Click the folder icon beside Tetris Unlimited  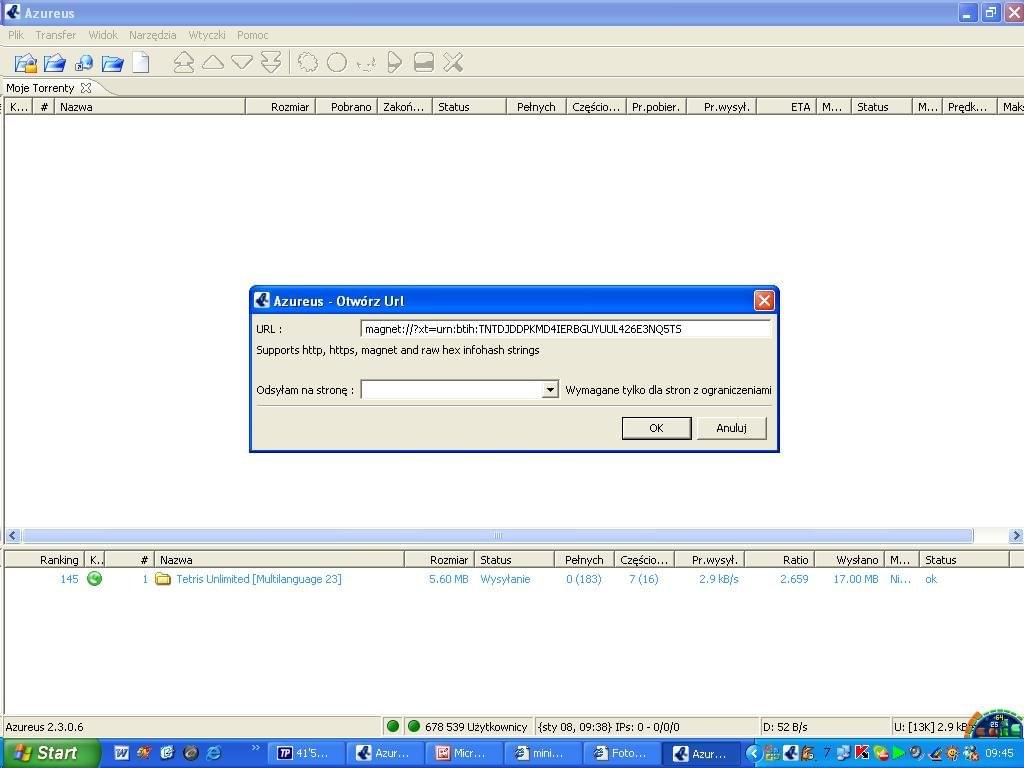click(163, 579)
